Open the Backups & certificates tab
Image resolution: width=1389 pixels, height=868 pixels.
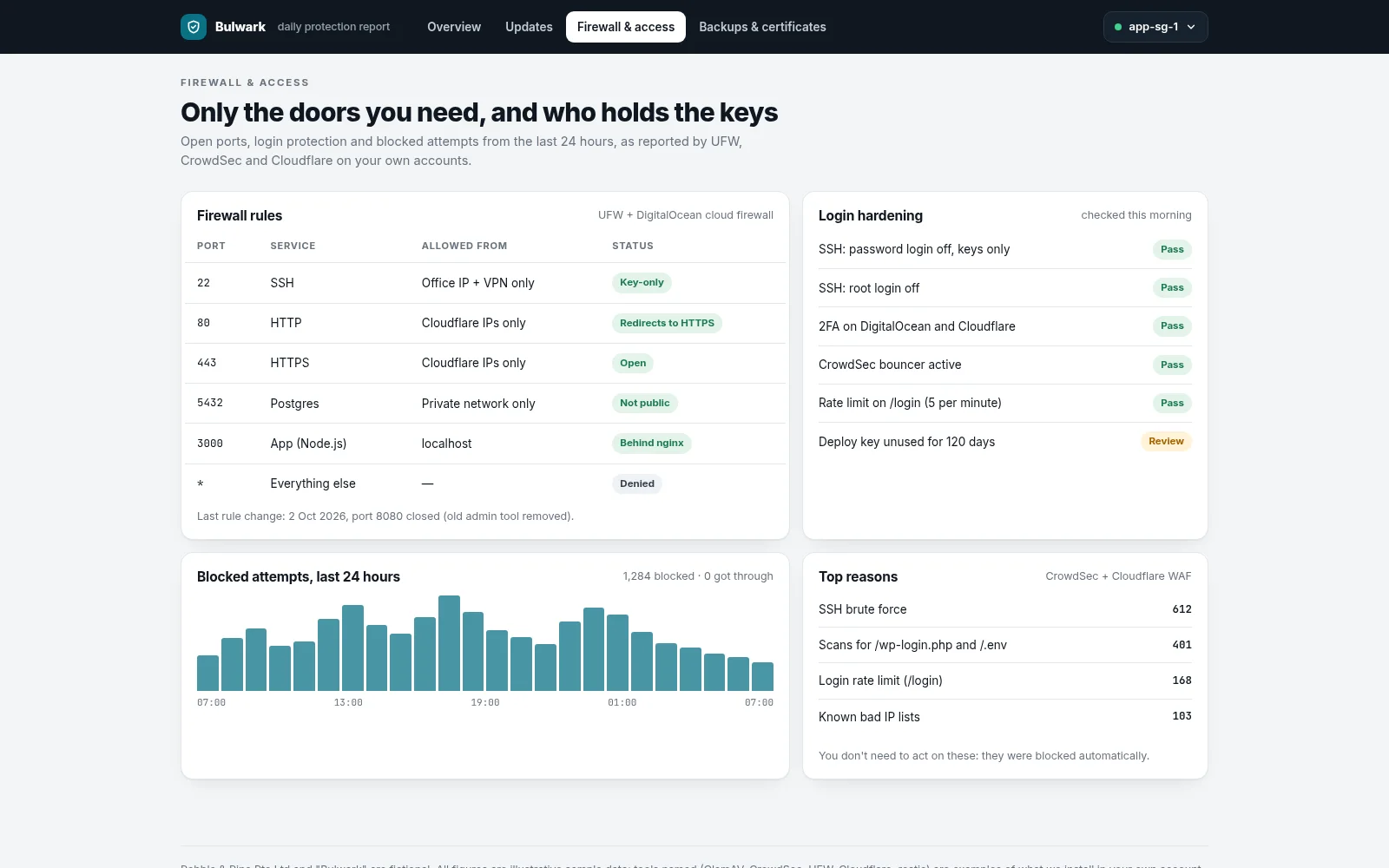point(762,27)
